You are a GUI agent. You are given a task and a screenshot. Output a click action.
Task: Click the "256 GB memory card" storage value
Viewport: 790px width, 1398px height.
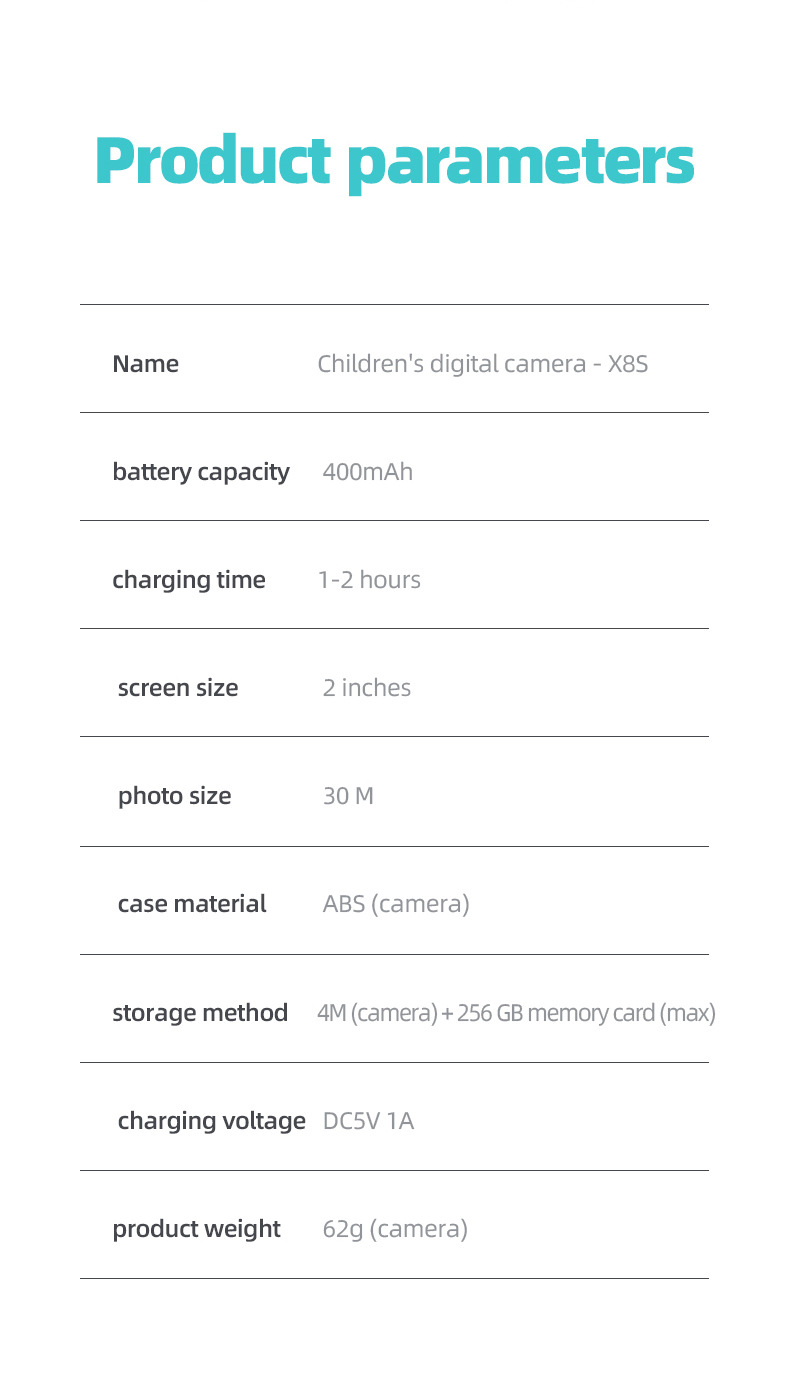pos(556,1013)
